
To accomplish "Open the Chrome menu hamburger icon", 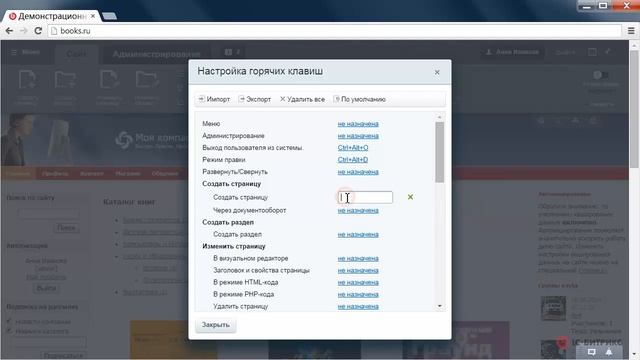I will 631,31.
